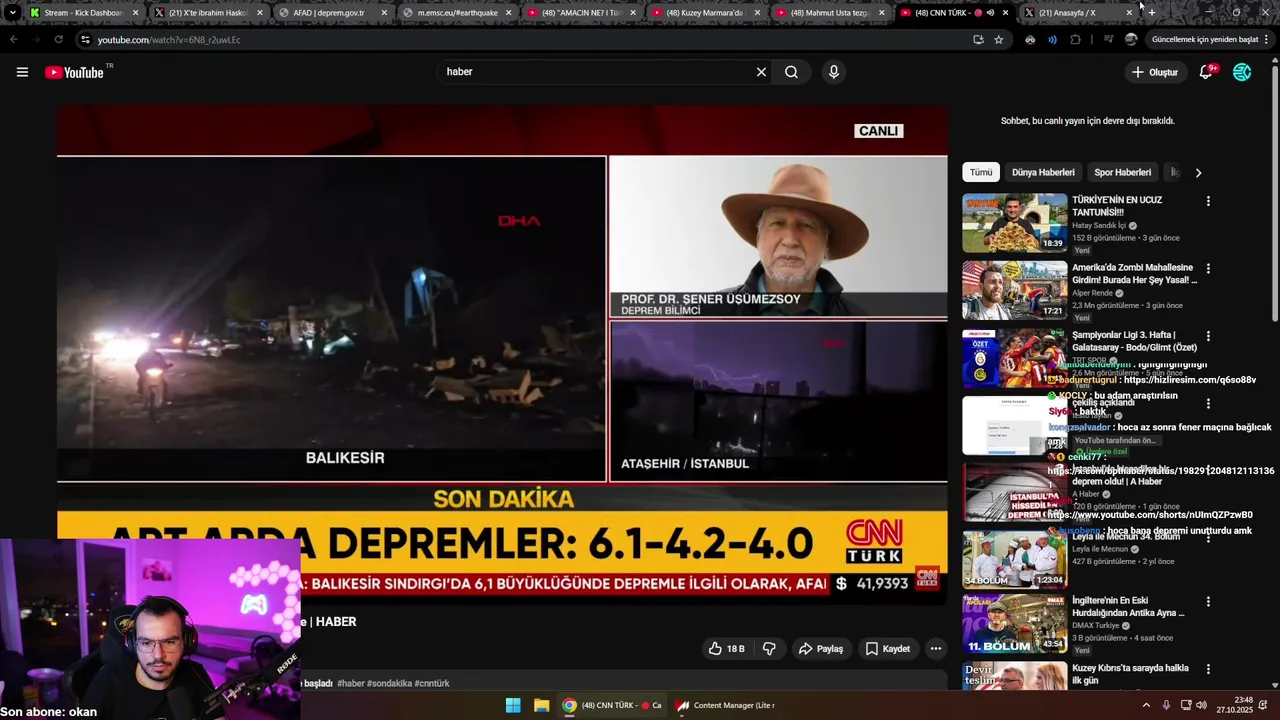Clear the search box text
The height and width of the screenshot is (720, 1280).
tap(761, 72)
